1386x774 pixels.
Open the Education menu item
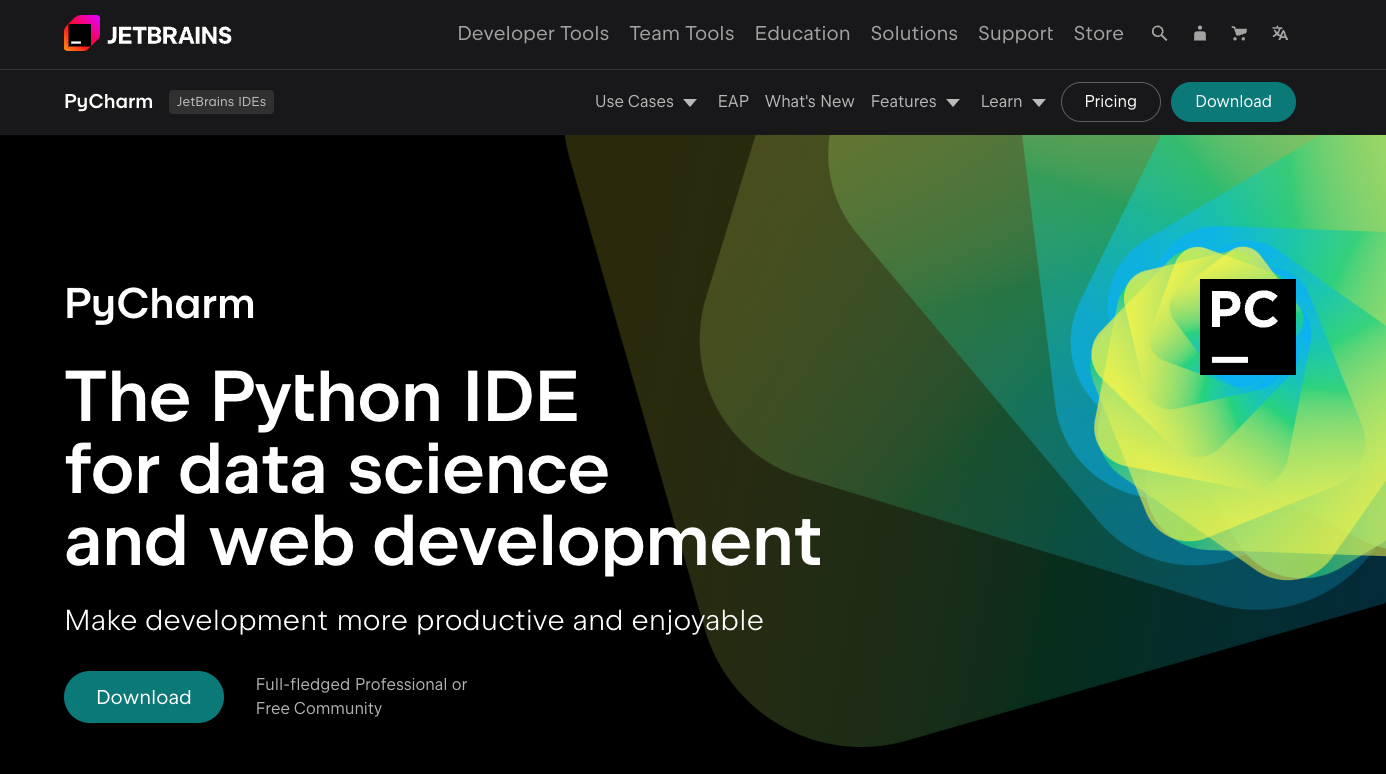[x=802, y=33]
